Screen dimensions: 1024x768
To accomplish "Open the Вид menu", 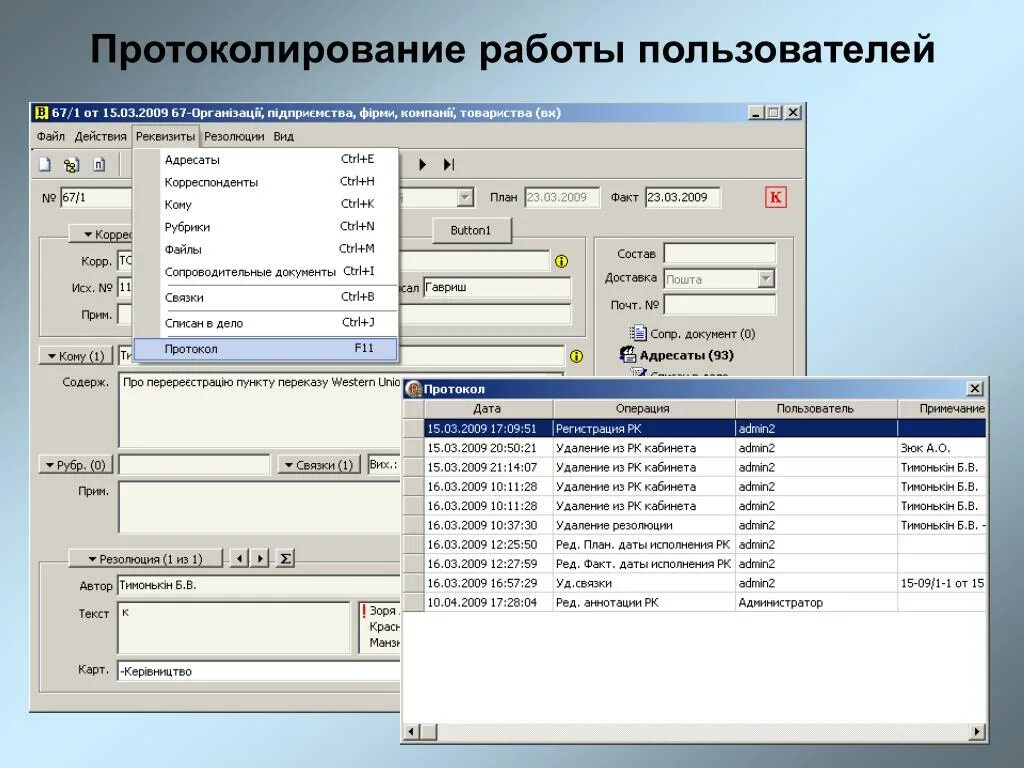I will [283, 136].
